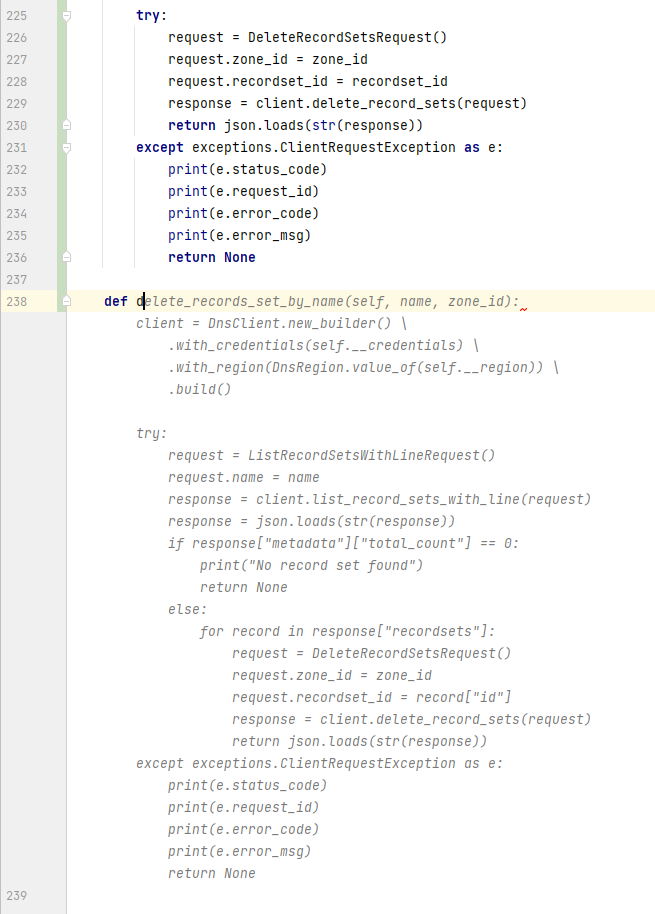The image size is (655, 914).
Task: Click fold end marker on line 230
Action: click(x=67, y=126)
